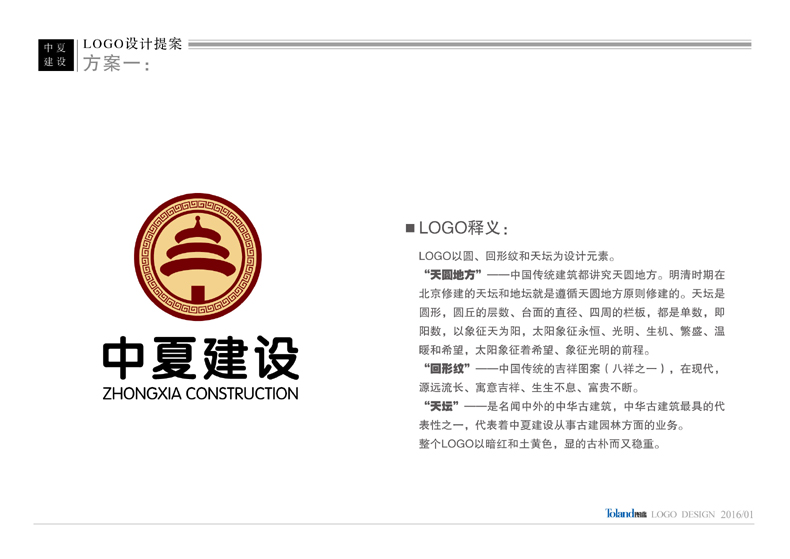Click the Toland brand logo in the footer
790x559 pixels.
point(625,514)
